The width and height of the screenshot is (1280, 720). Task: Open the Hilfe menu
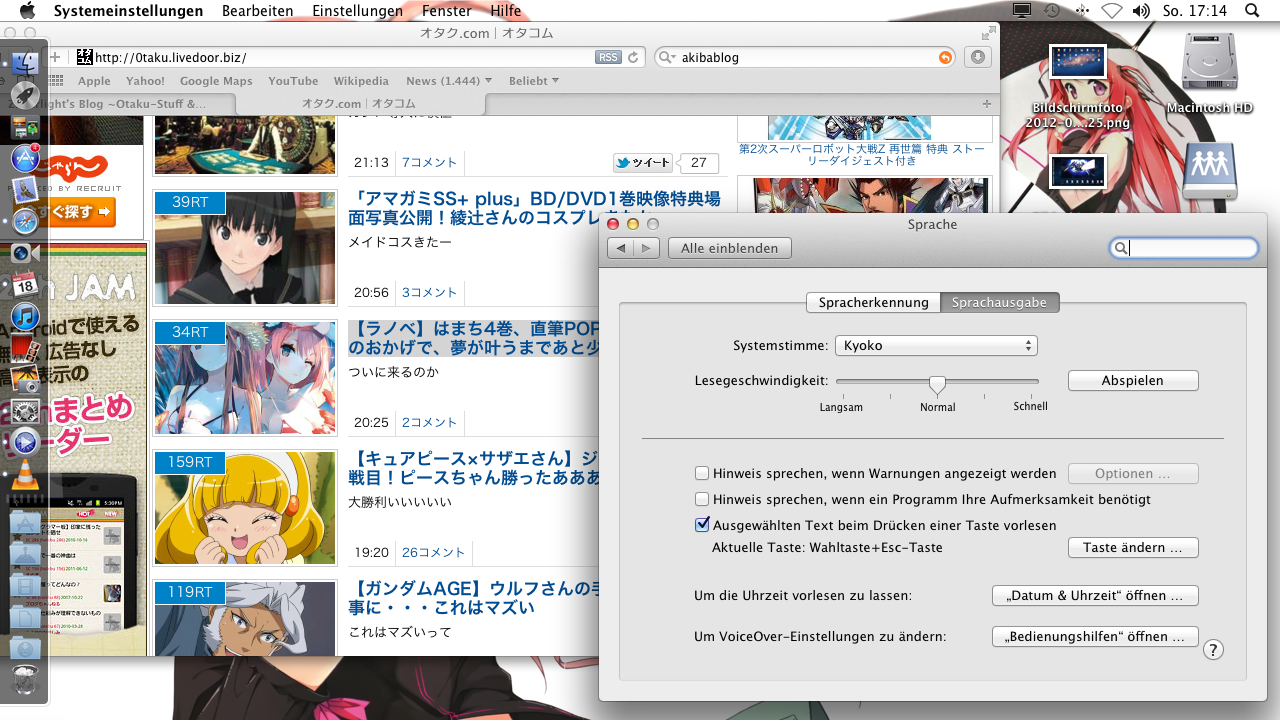506,11
